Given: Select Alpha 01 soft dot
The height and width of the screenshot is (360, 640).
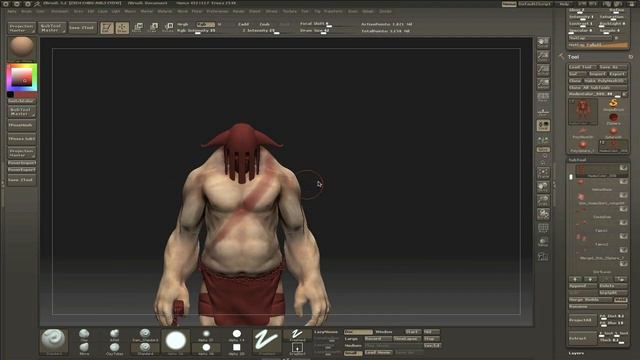Looking at the screenshot, I should (x=206, y=335).
